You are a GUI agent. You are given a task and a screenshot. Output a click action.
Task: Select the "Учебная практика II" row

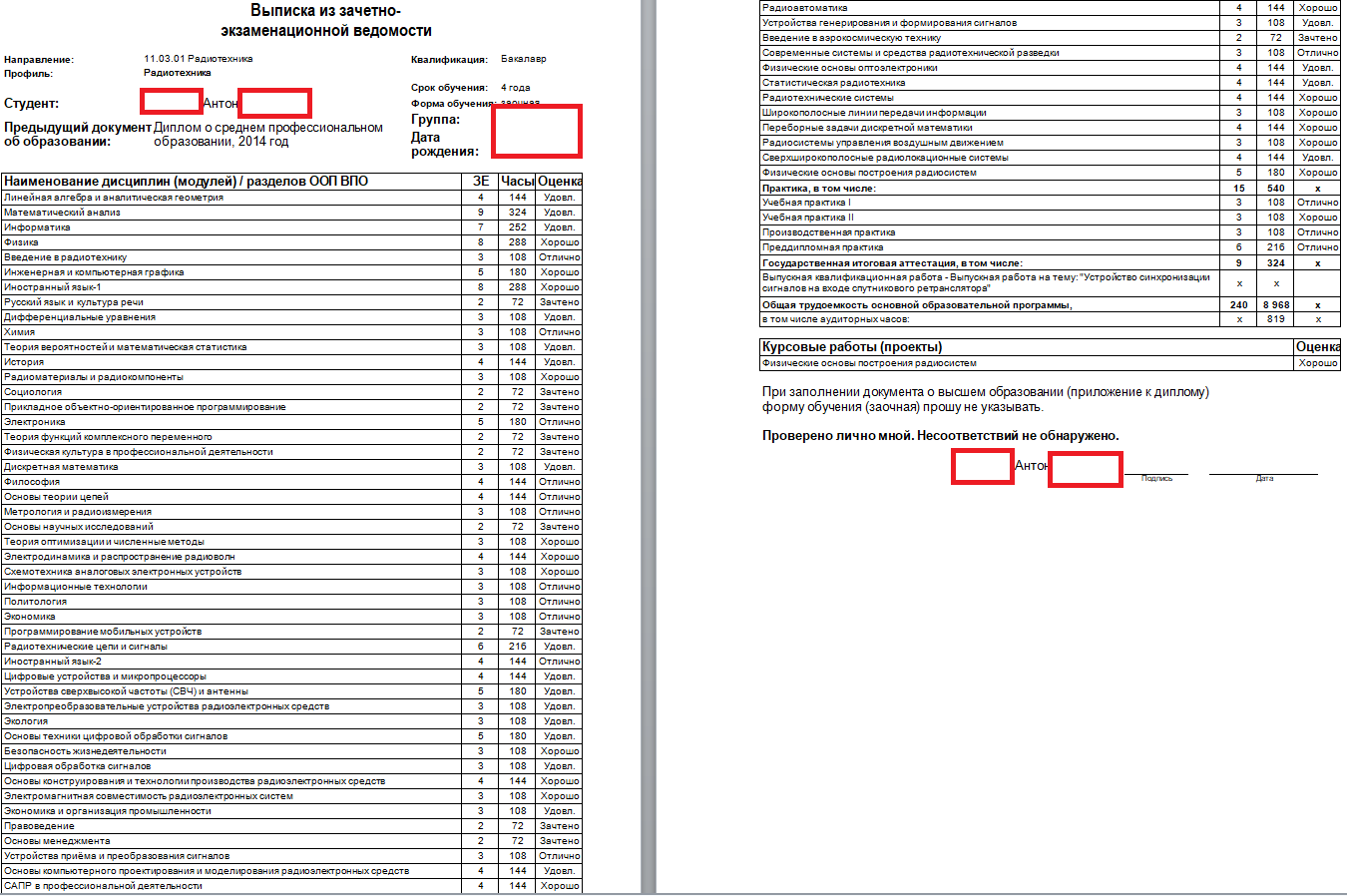(1050, 218)
